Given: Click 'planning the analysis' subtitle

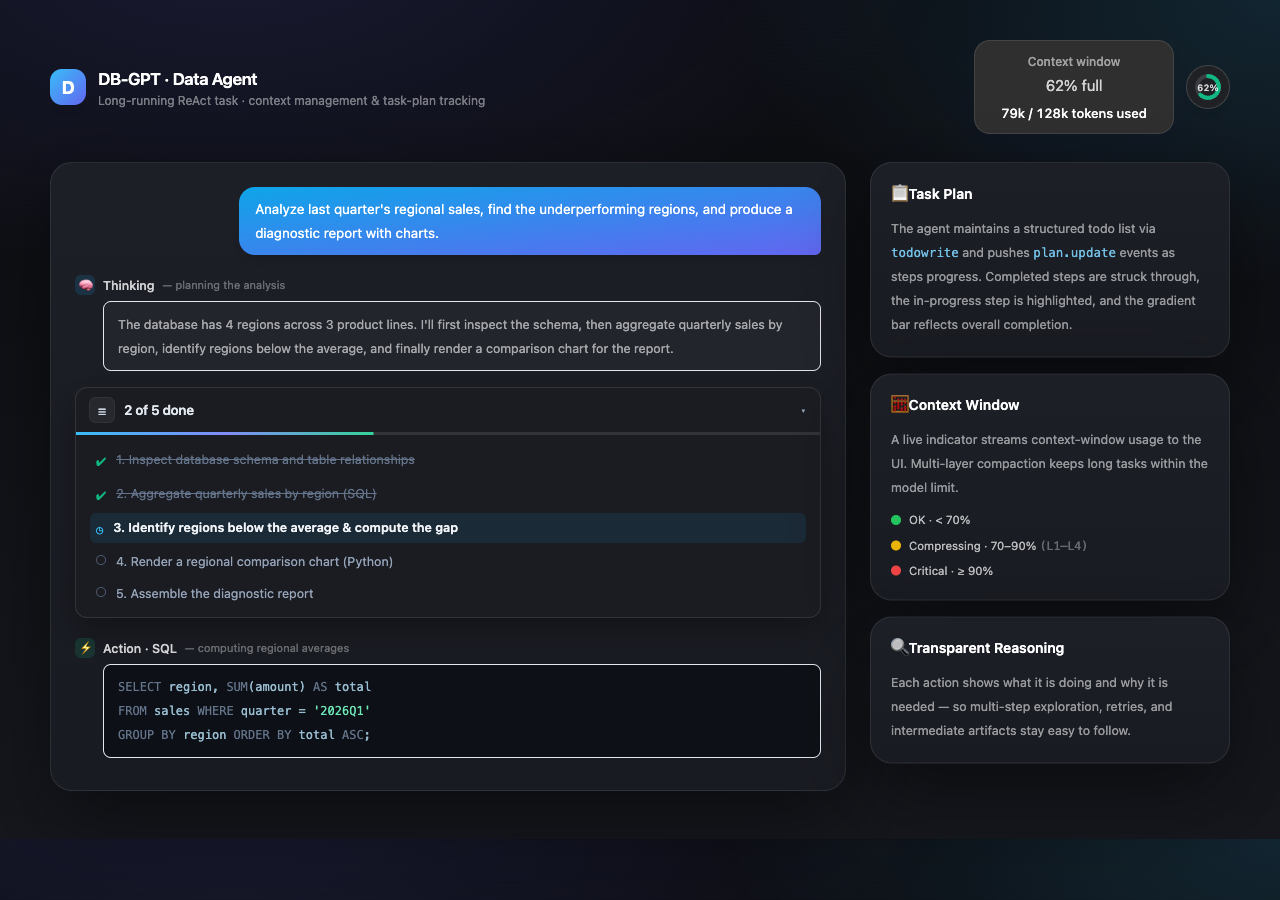Looking at the screenshot, I should tap(230, 285).
